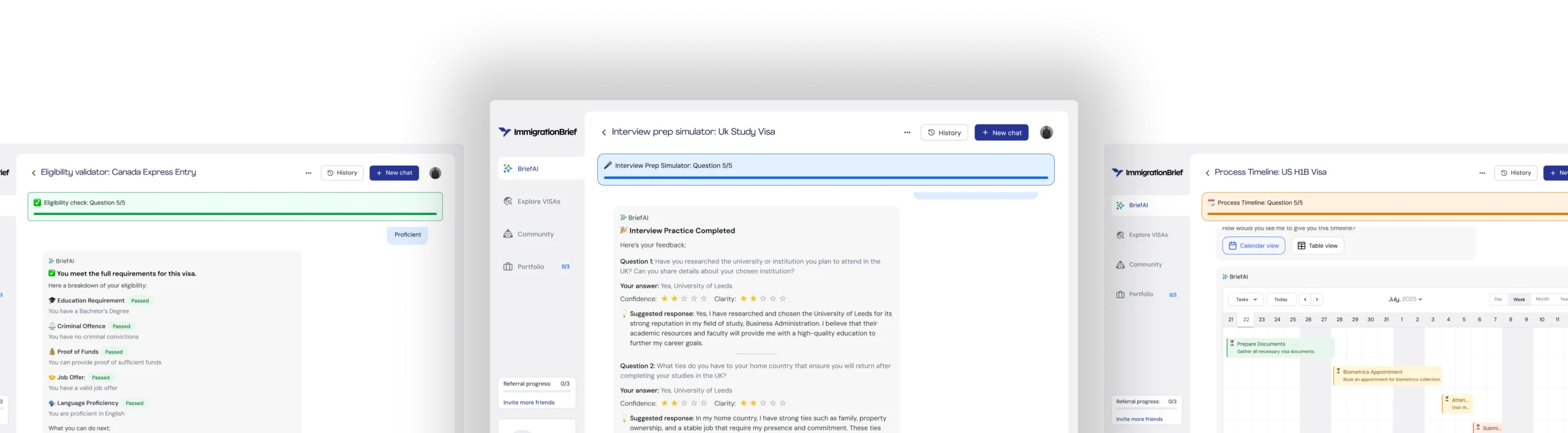Click BriefAI sparkle icon in Interview prep sidebar
Viewport: 1568px width, 433px height.
[x=508, y=168]
